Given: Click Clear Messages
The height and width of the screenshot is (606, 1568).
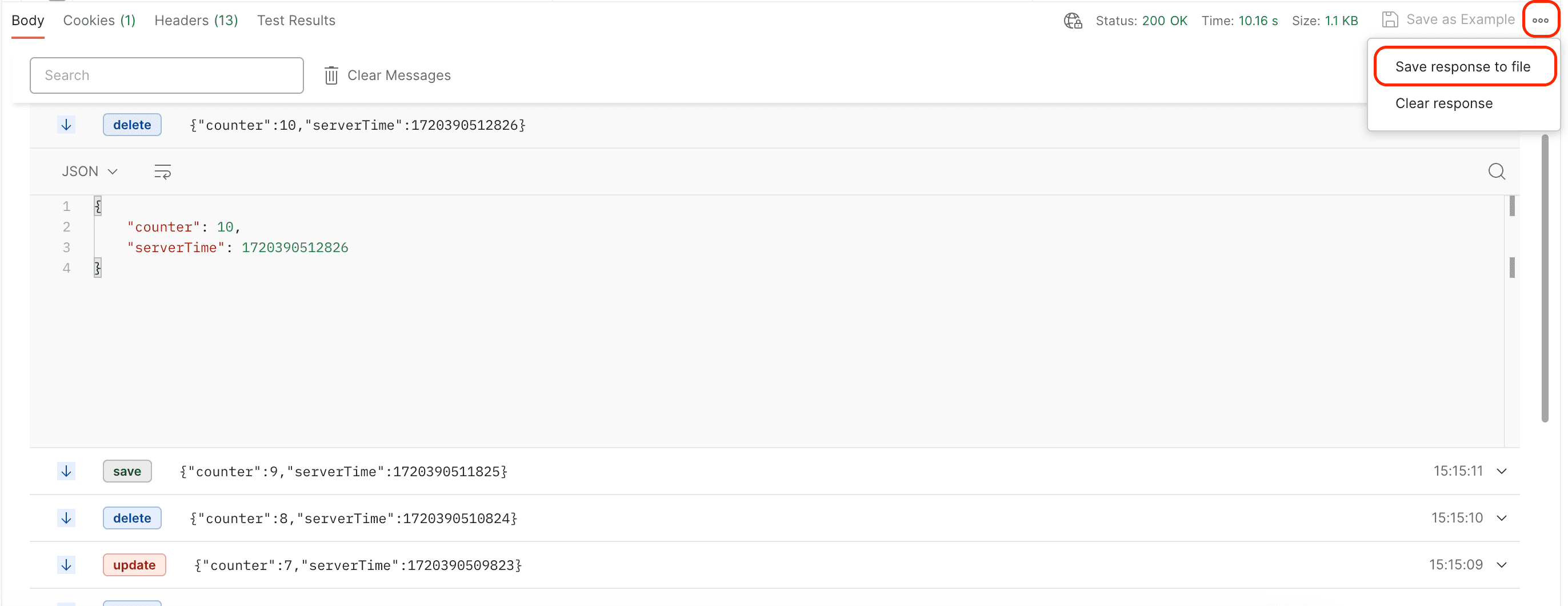Looking at the screenshot, I should click(399, 75).
